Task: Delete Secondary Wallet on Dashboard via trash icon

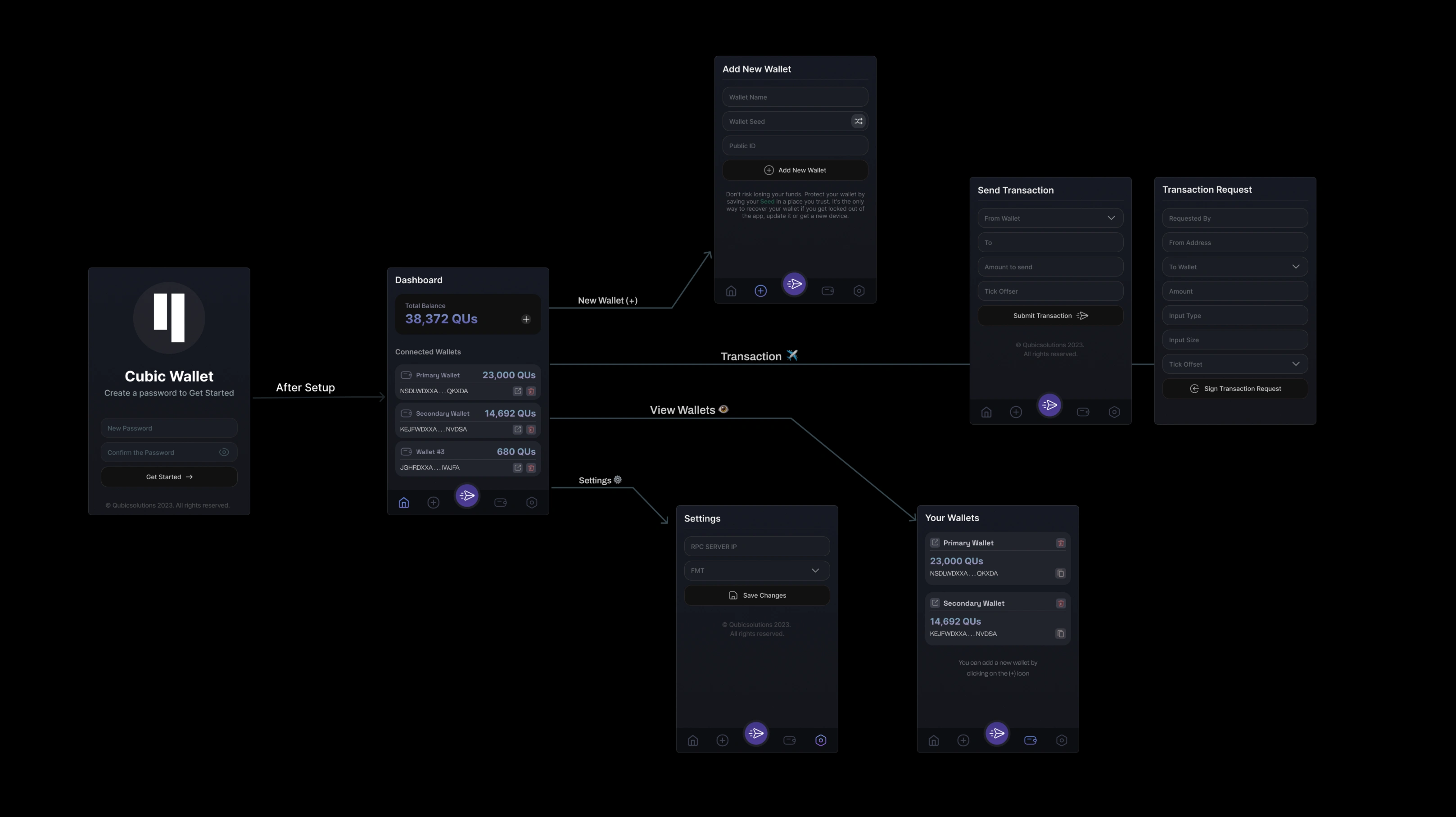Action: pyautogui.click(x=531, y=429)
